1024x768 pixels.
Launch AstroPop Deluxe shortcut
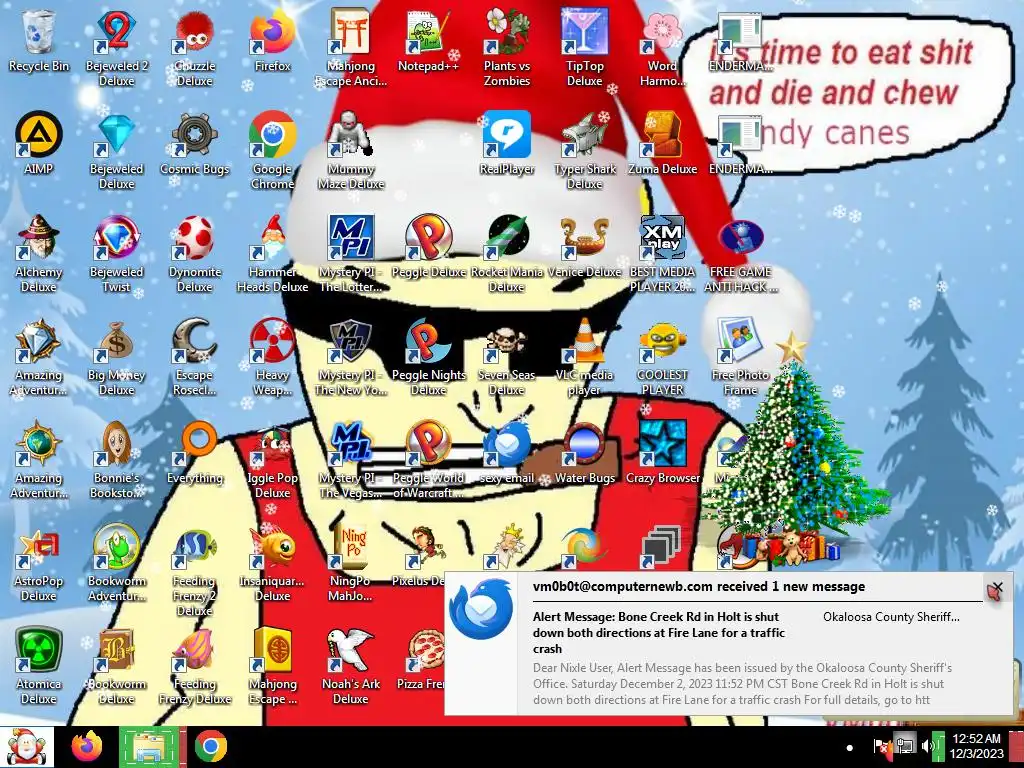[39, 563]
